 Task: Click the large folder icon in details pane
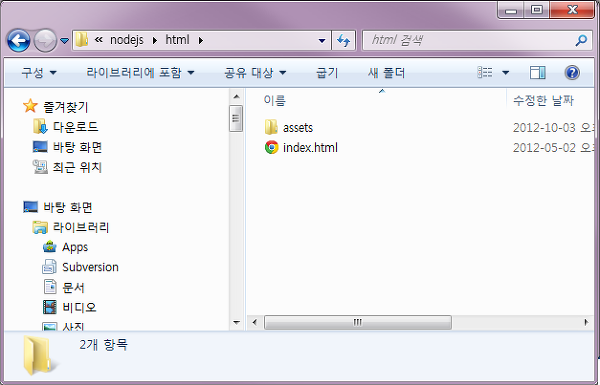(x=39, y=356)
